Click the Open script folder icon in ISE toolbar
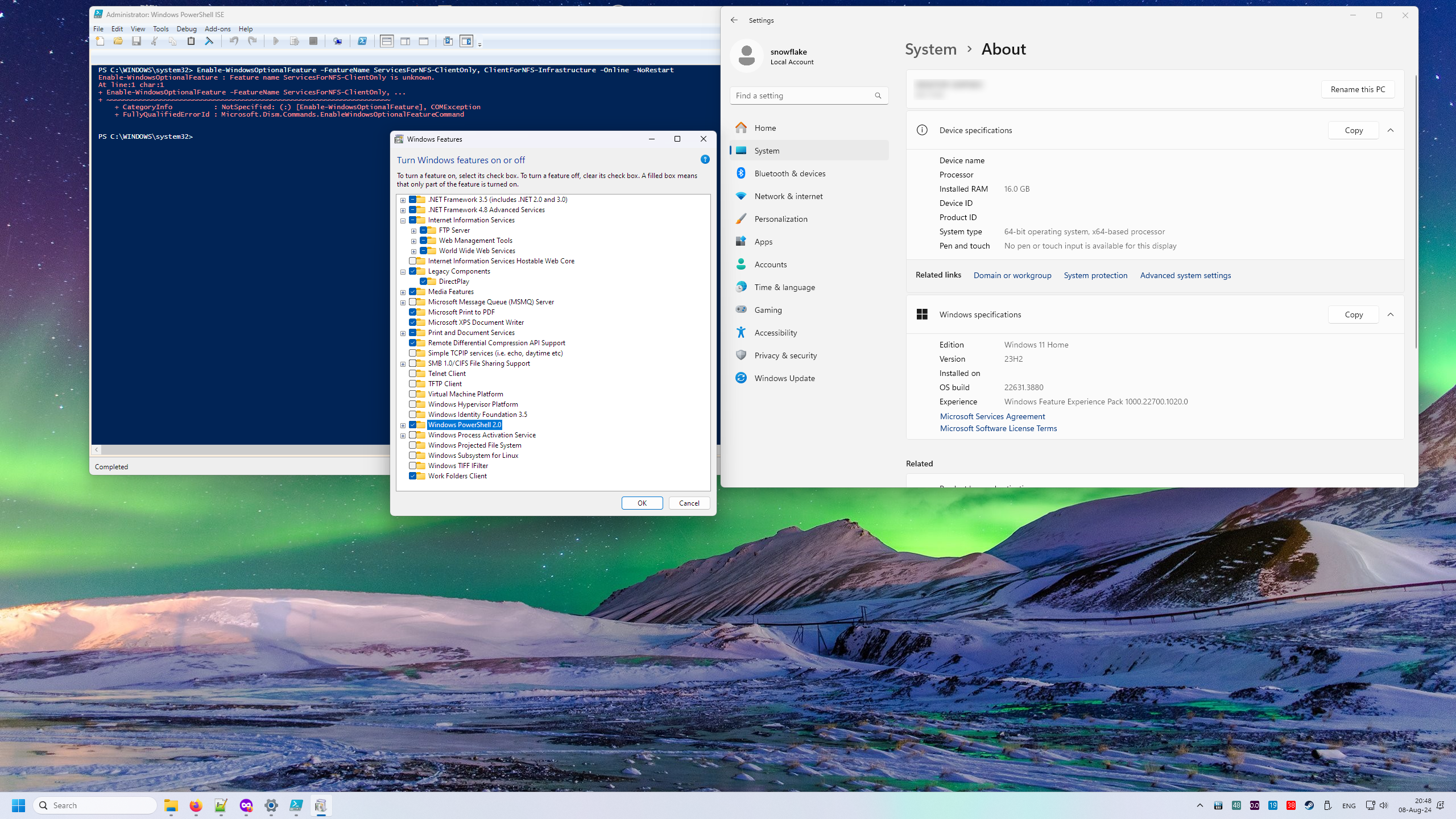 (118, 41)
